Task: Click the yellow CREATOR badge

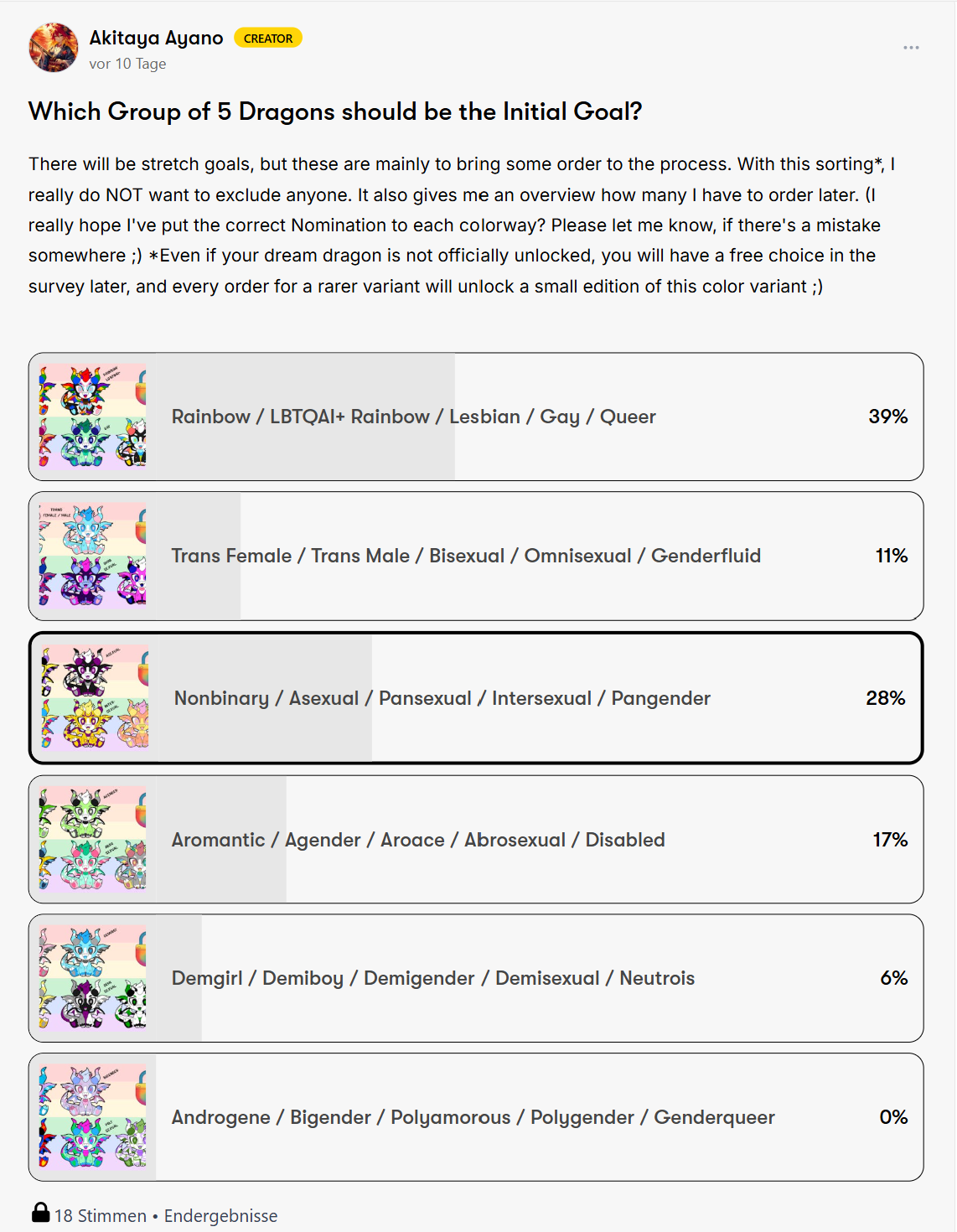Action: (268, 39)
